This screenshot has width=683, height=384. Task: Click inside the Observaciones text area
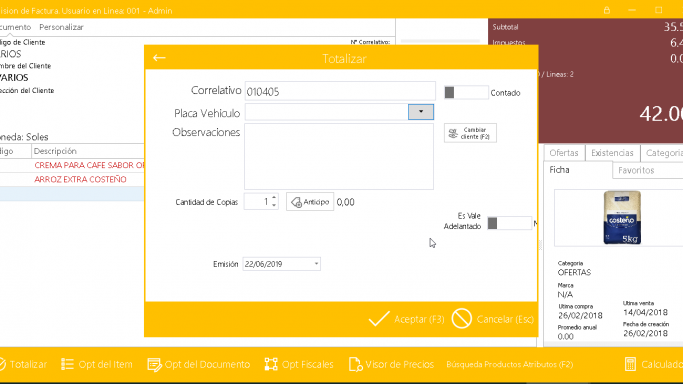(339, 156)
